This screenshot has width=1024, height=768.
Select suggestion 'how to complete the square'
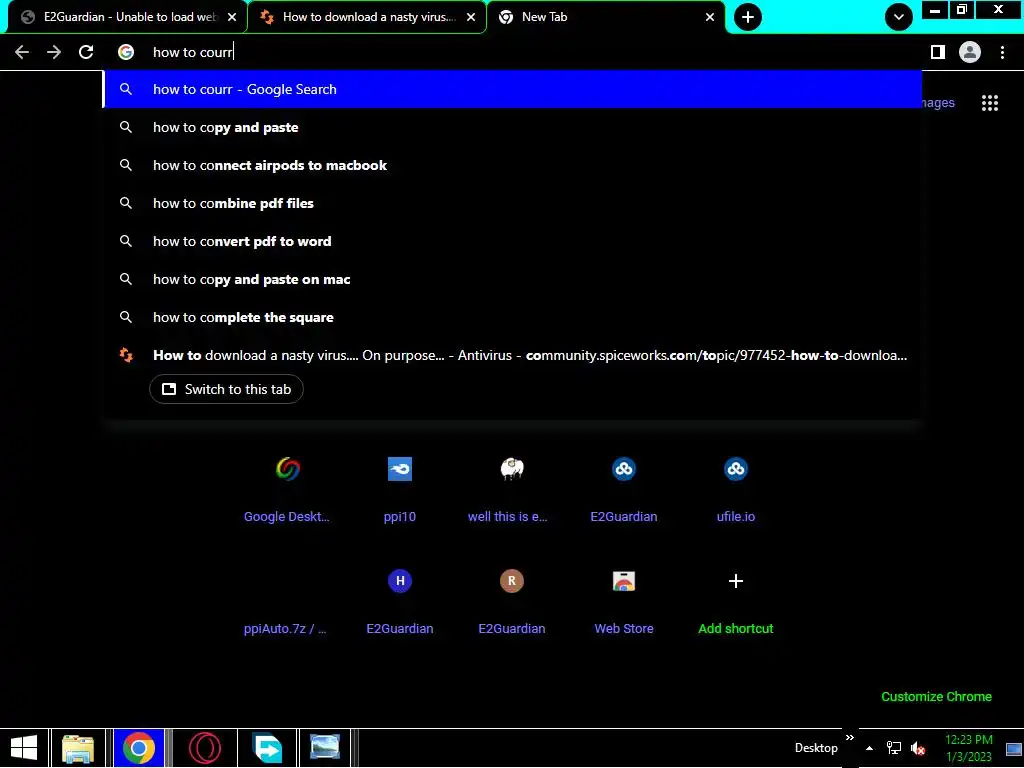coord(512,317)
